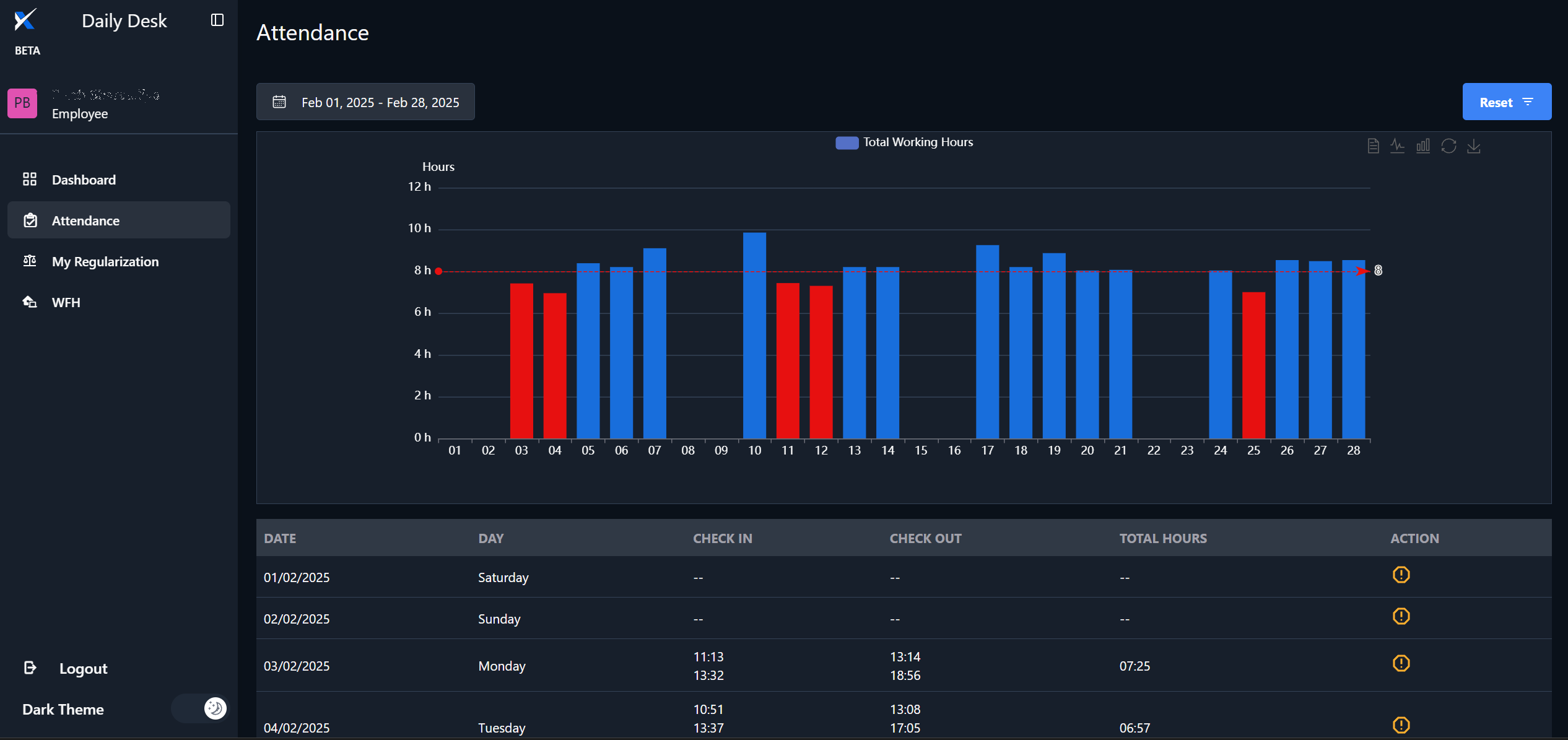Screen dimensions: 1568x740
Task: Select the Attendance menu item
Action: point(85,220)
